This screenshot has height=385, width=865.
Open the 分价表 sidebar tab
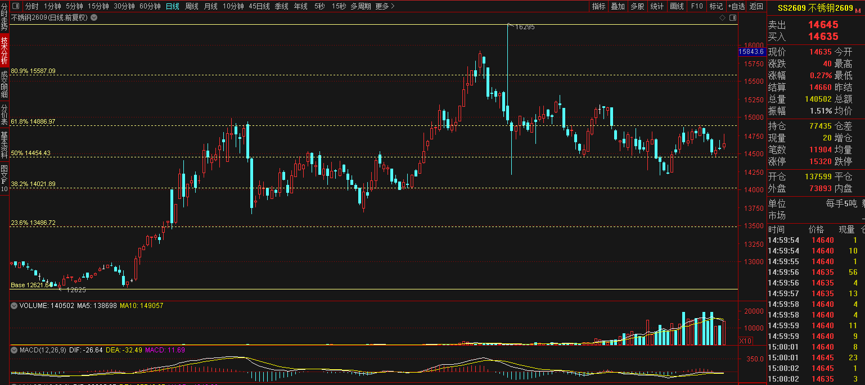[4, 114]
